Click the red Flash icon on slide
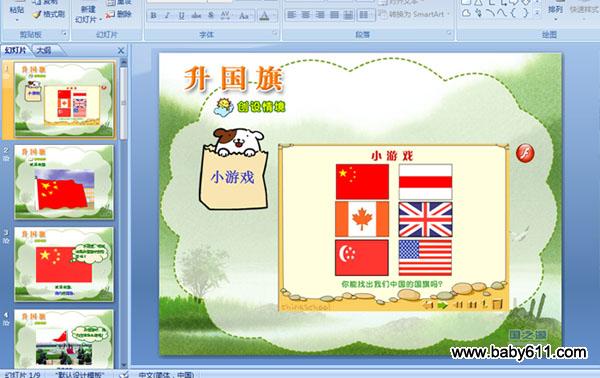The height and width of the screenshot is (378, 600). click(525, 153)
